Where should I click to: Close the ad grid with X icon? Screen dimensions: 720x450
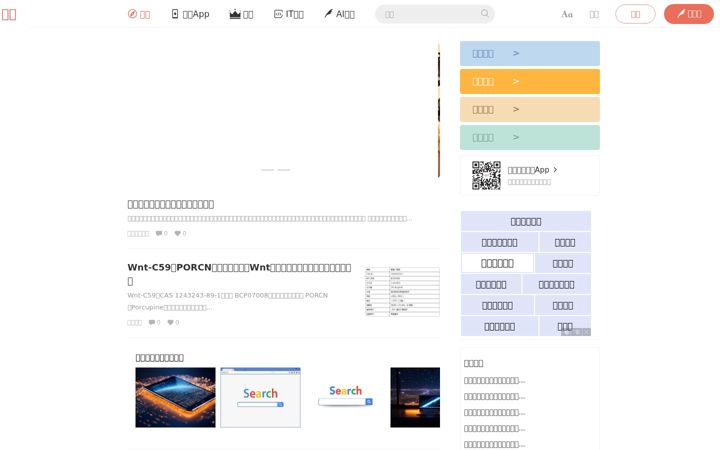point(586,332)
